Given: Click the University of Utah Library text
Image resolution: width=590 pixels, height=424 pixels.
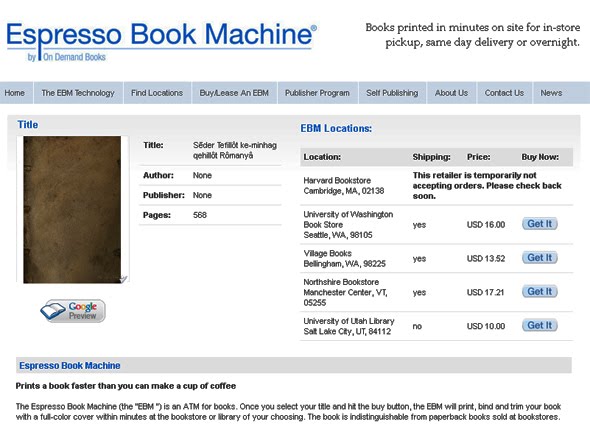Looking at the screenshot, I should tap(349, 326).
